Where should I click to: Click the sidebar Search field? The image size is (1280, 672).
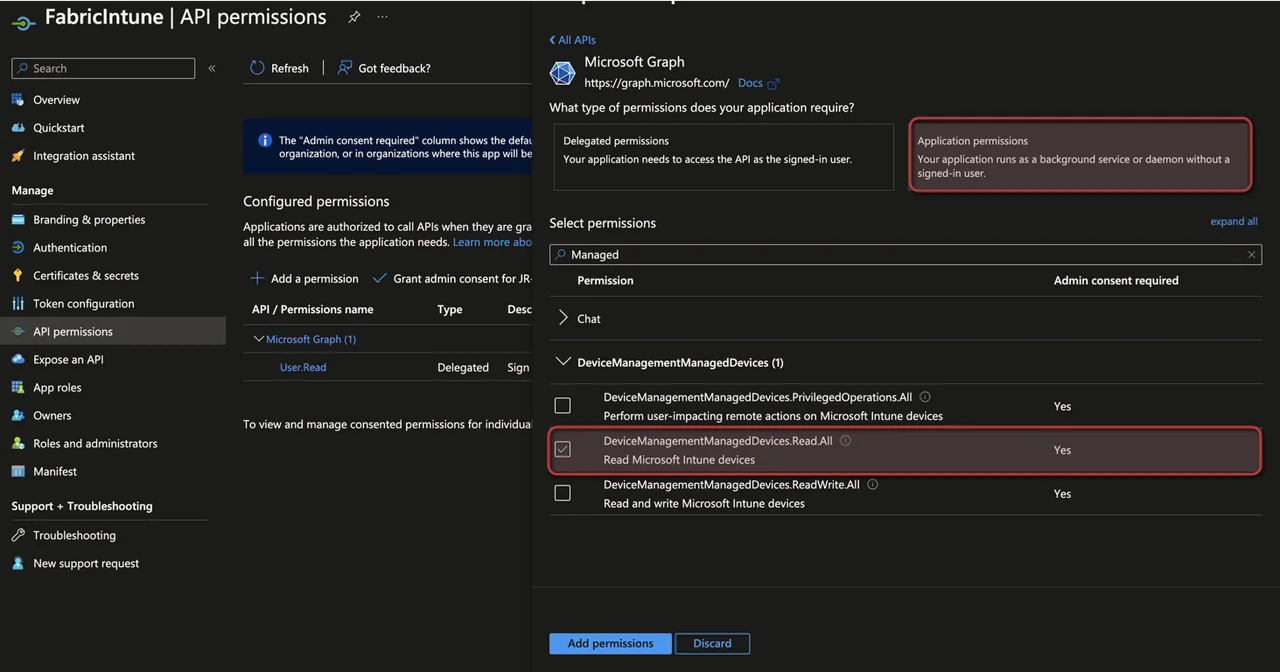click(103, 68)
